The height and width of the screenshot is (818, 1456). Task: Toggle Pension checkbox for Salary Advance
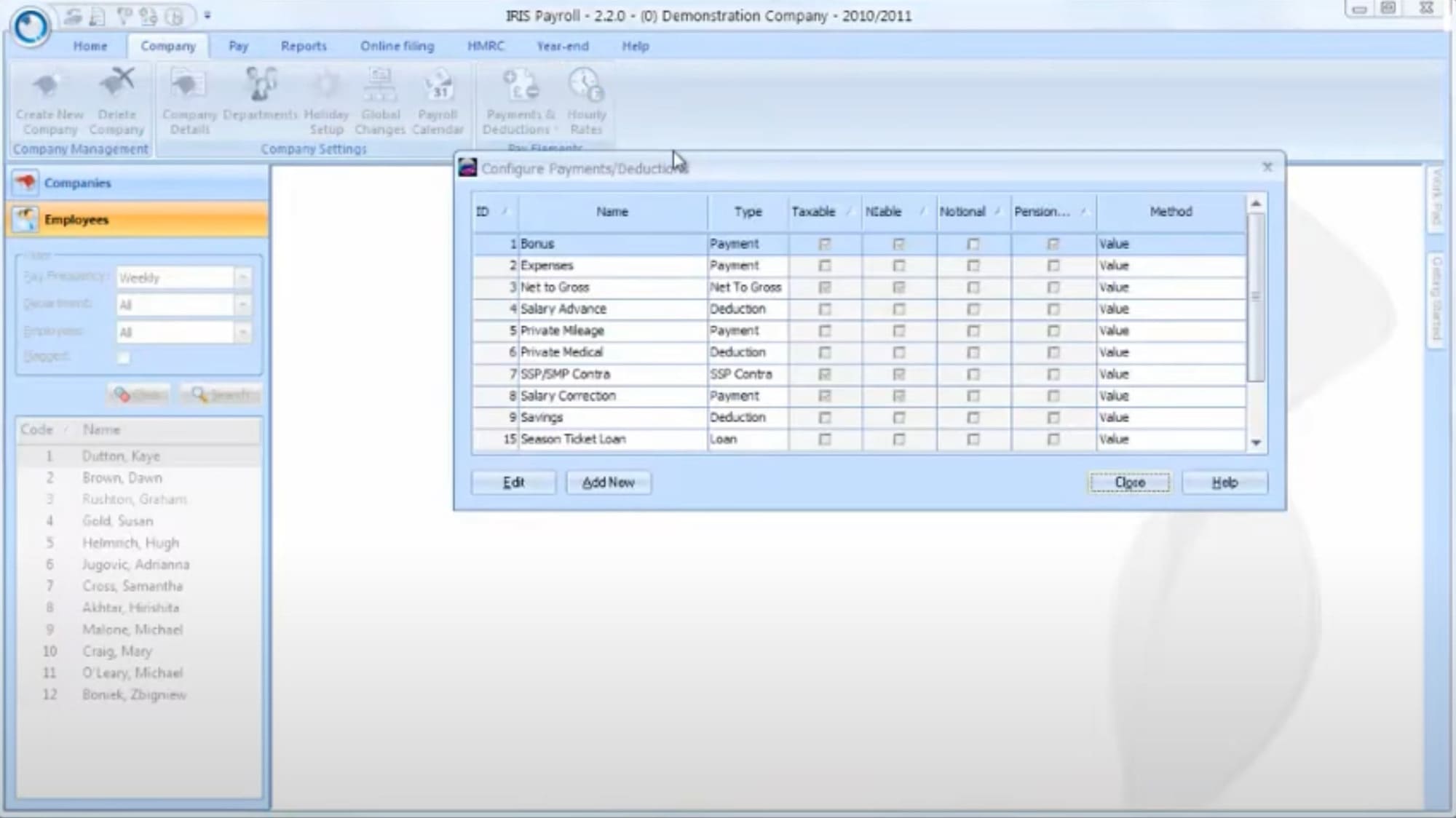point(1053,309)
